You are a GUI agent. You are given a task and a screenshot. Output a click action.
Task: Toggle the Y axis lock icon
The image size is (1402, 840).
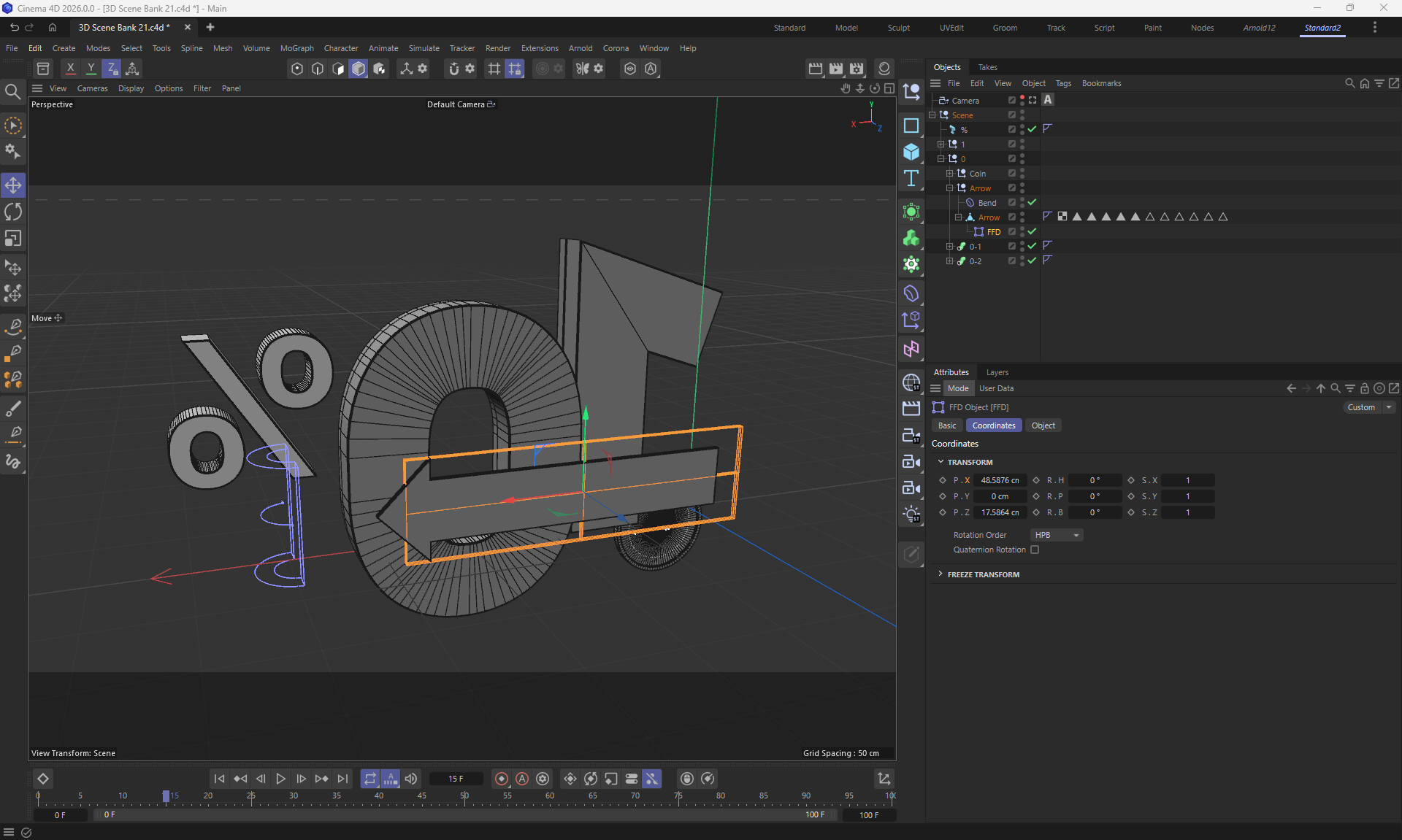pos(91,69)
